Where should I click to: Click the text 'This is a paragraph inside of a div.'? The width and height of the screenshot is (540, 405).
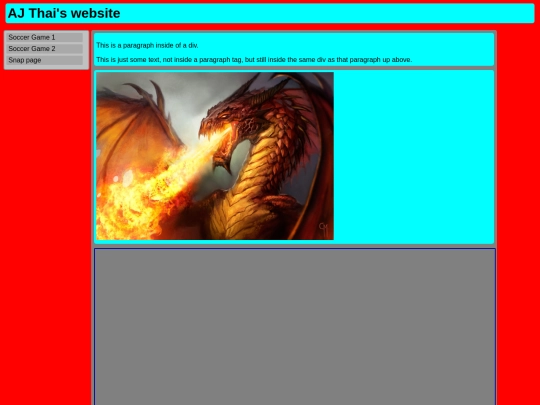click(x=147, y=45)
